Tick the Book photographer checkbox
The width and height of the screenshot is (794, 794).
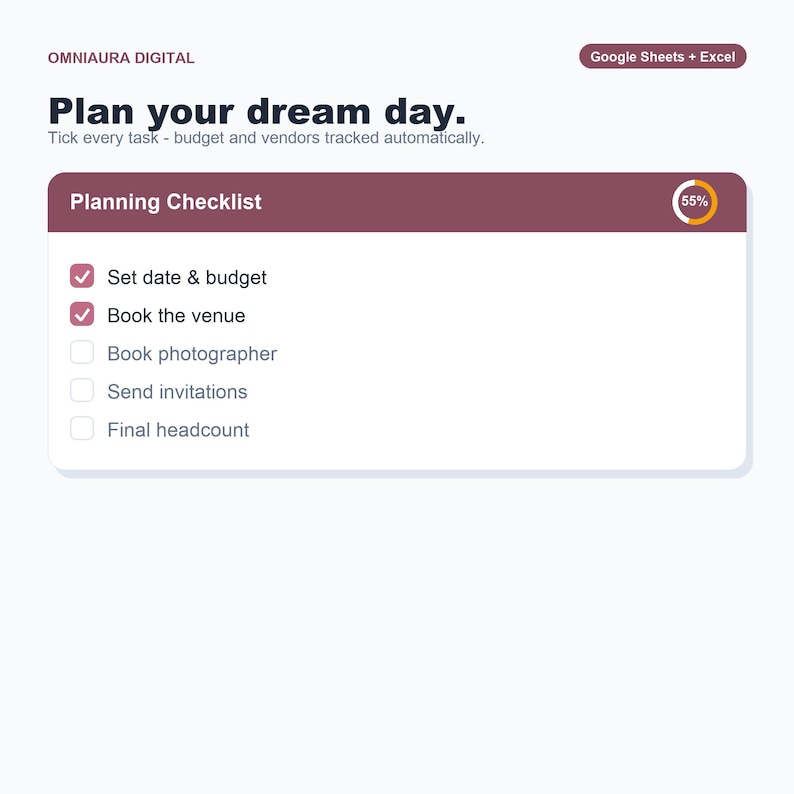coord(82,352)
